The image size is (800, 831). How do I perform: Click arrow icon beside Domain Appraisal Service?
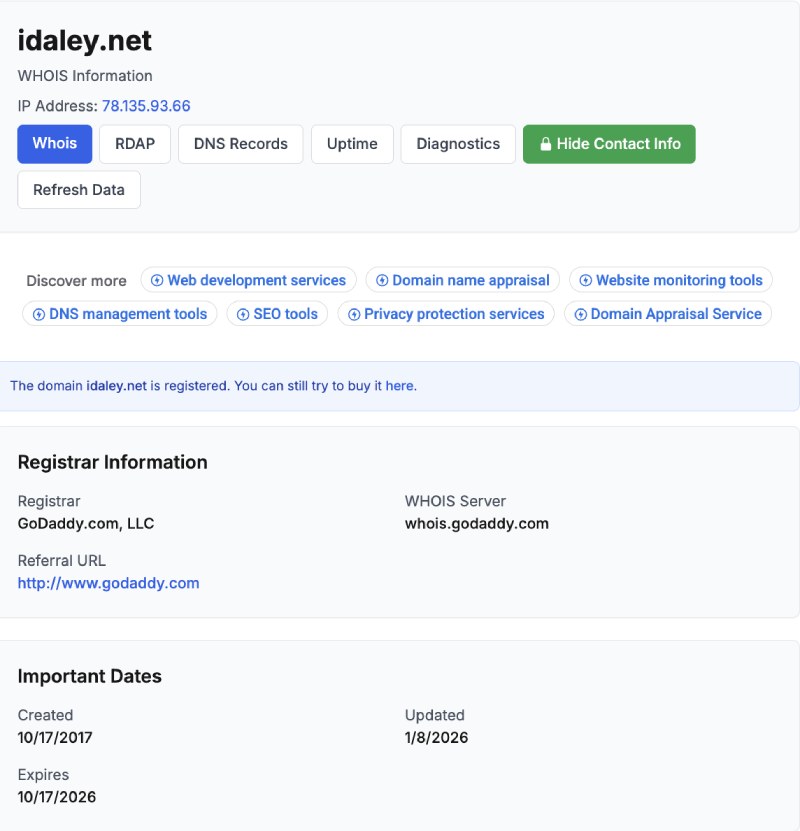tap(581, 314)
